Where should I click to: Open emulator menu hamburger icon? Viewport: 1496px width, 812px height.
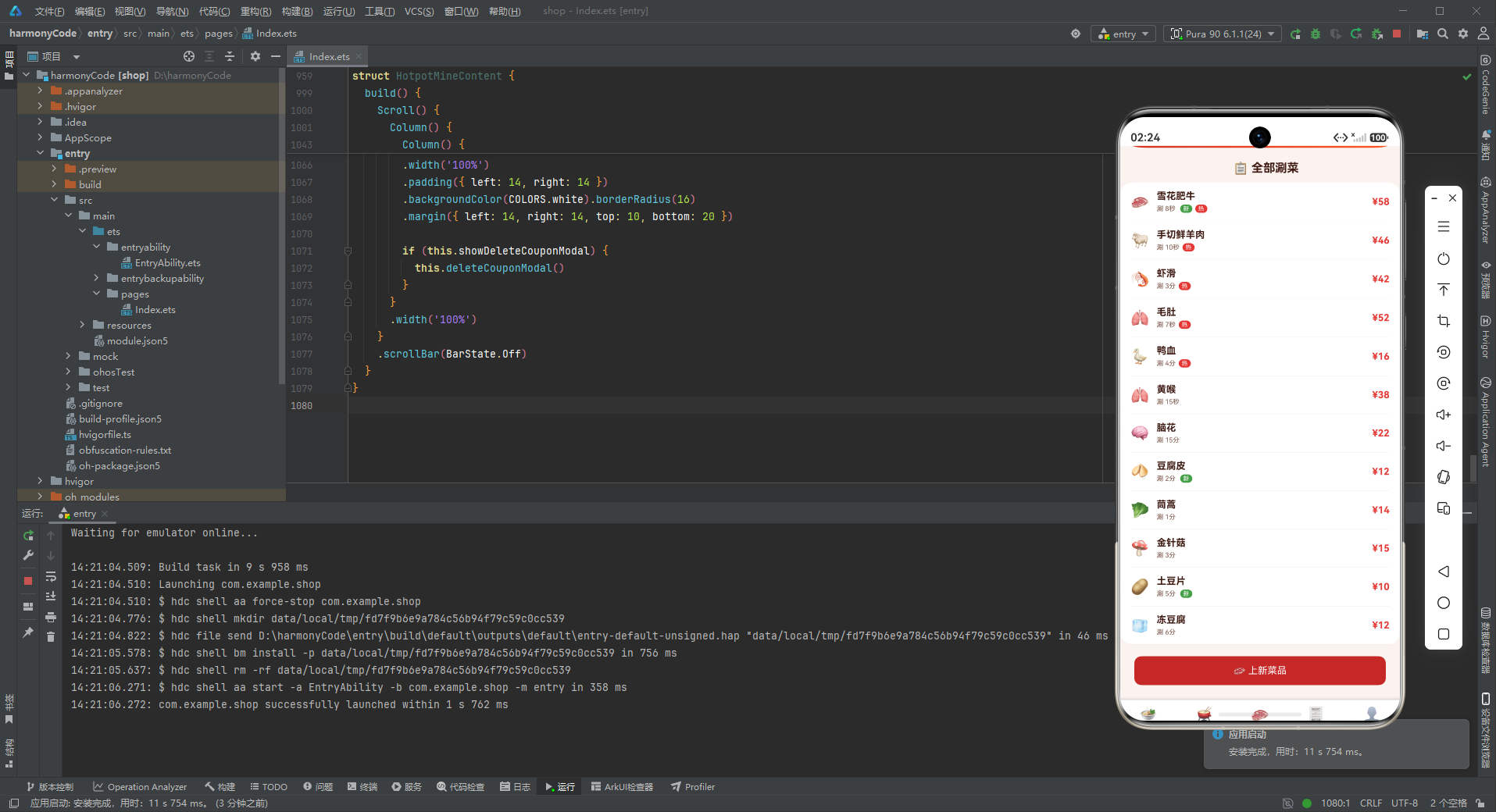coord(1444,226)
